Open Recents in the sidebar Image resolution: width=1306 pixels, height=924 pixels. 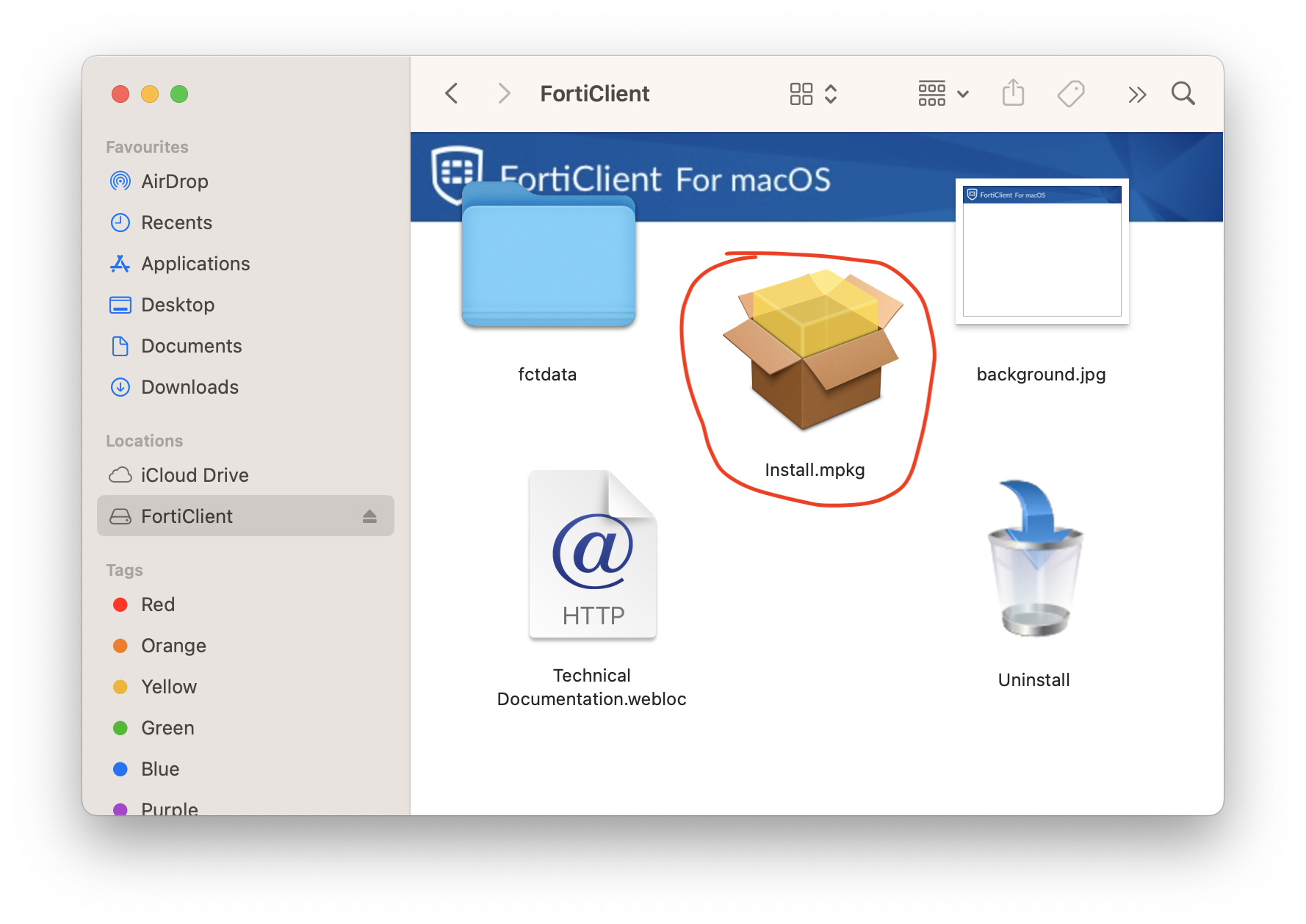(x=245, y=223)
